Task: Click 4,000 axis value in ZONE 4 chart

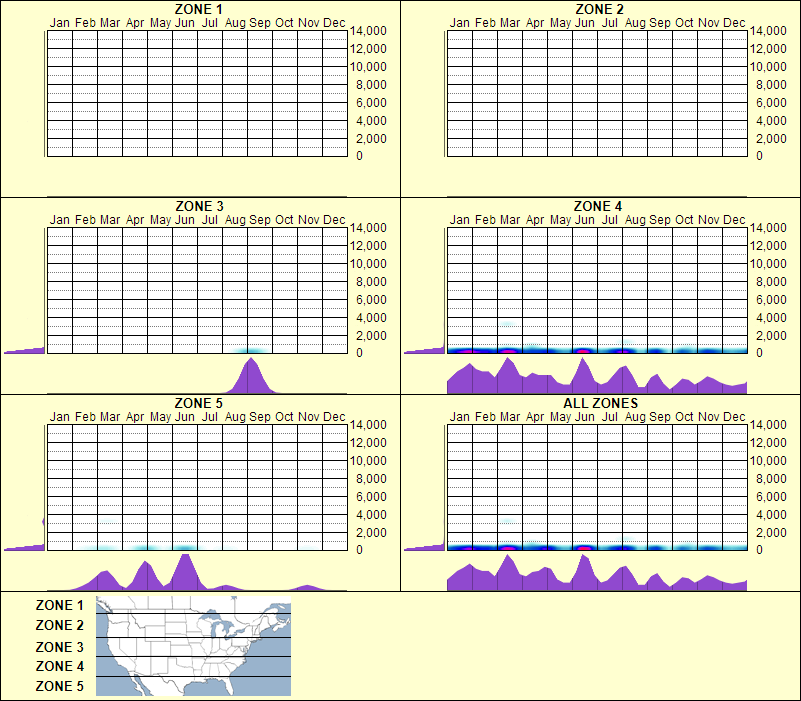Action: 771,317
